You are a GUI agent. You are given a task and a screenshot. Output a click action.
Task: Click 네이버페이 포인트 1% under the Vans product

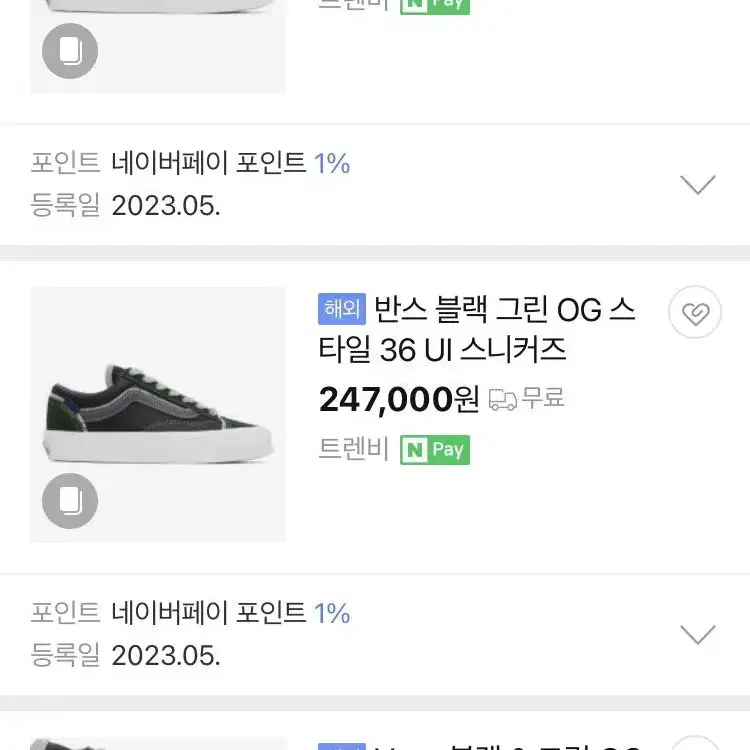tap(231, 613)
